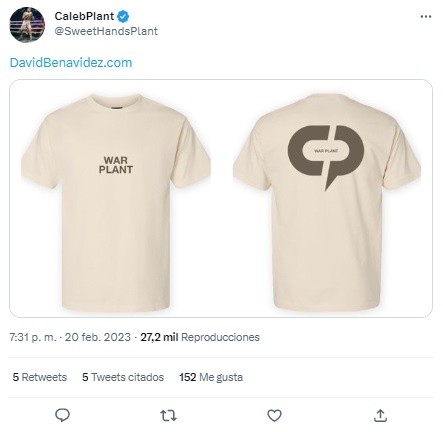Screen dimensions: 443x432
Task: Open the tweet timestamp 7:31 p. m.
Action: tap(33, 337)
